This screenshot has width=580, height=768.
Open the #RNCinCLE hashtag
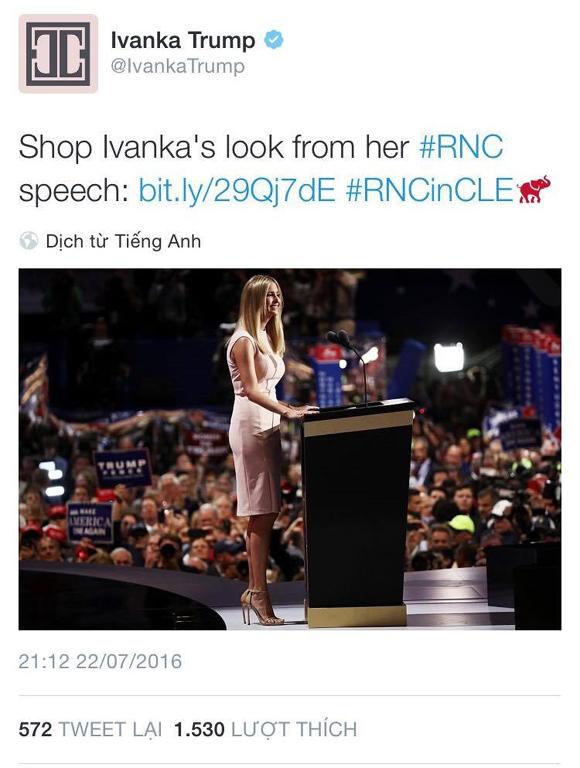430,190
